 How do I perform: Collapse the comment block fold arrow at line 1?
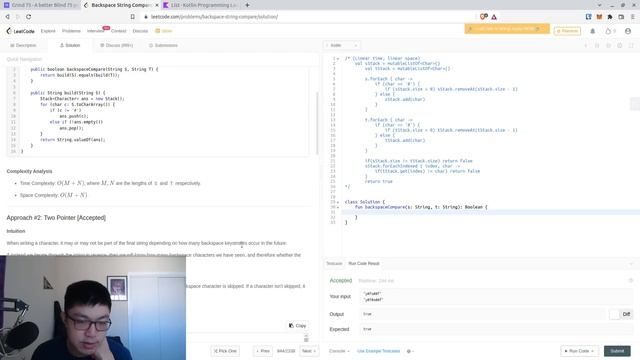click(338, 59)
